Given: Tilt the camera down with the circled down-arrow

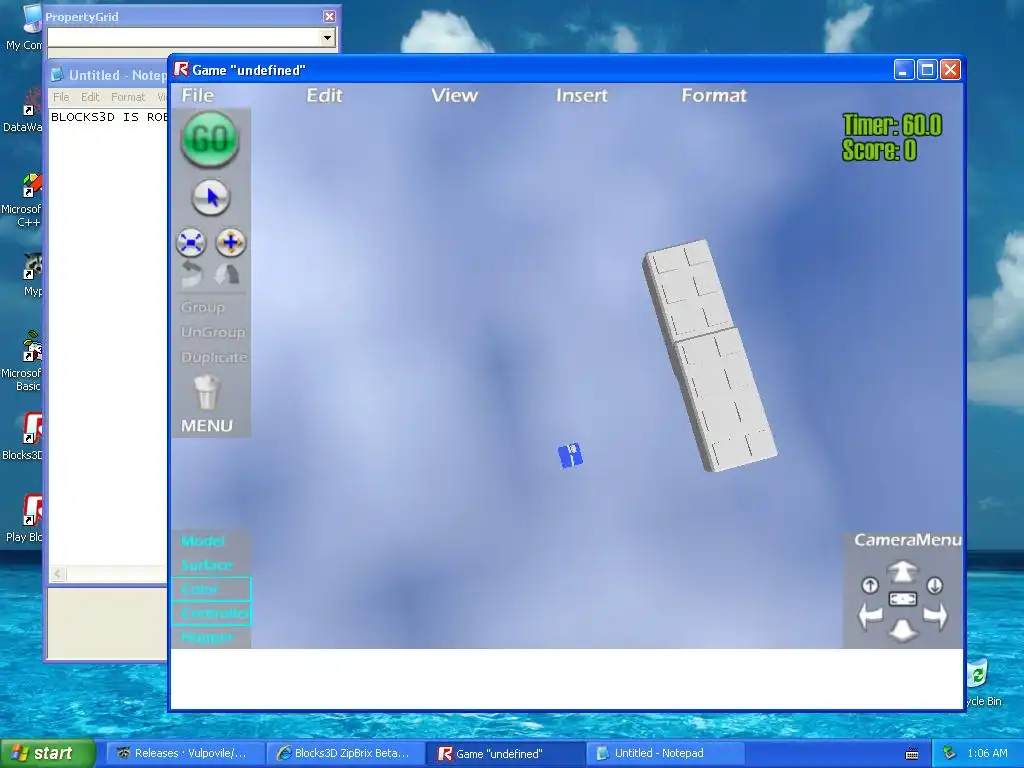Looking at the screenshot, I should coord(935,585).
